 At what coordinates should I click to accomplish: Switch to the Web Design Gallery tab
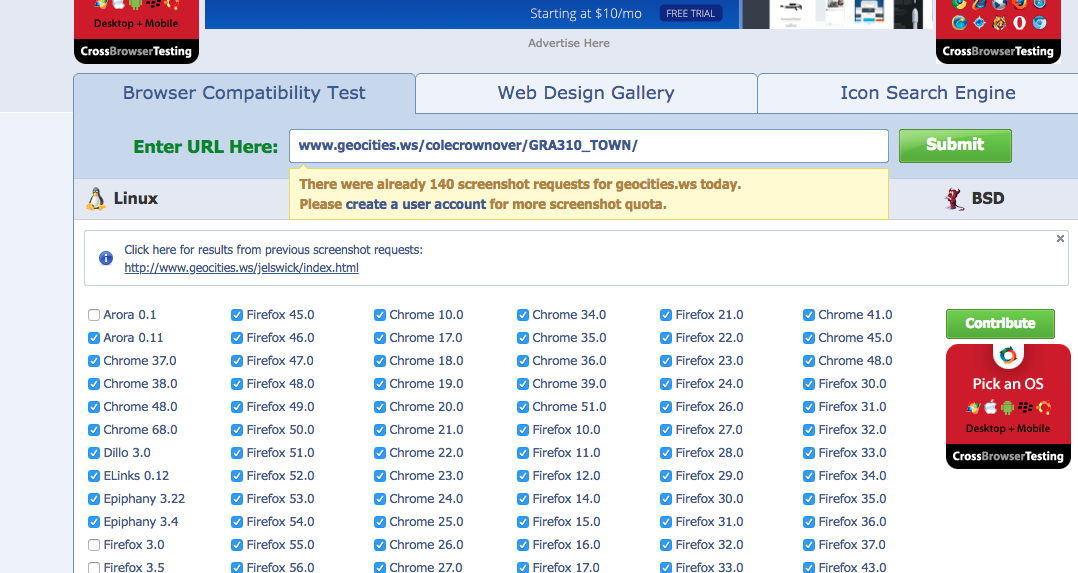click(x=586, y=93)
